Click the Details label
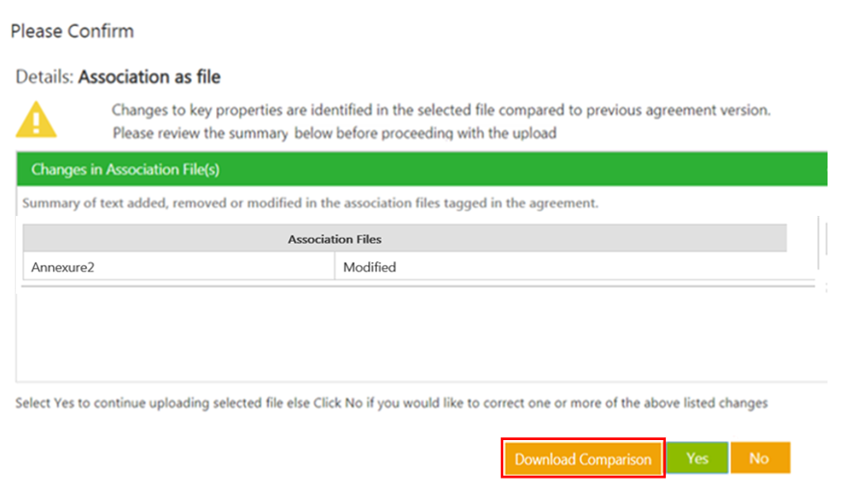Viewport: 847px width, 501px height. point(44,77)
